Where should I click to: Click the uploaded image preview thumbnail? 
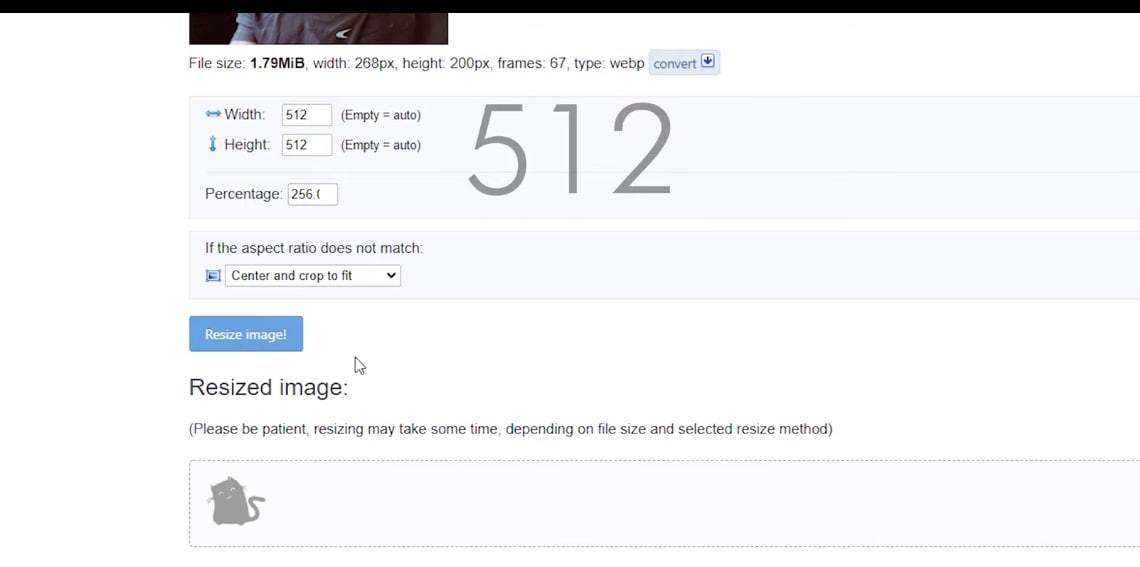[x=318, y=28]
